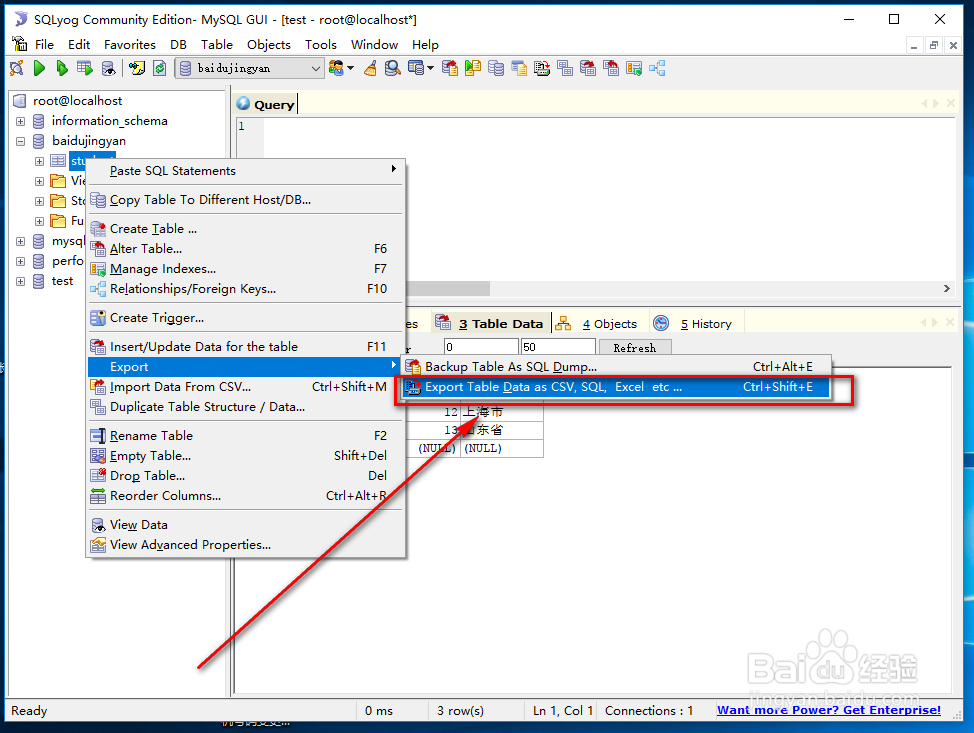Click the refresh object browser icon

point(160,68)
